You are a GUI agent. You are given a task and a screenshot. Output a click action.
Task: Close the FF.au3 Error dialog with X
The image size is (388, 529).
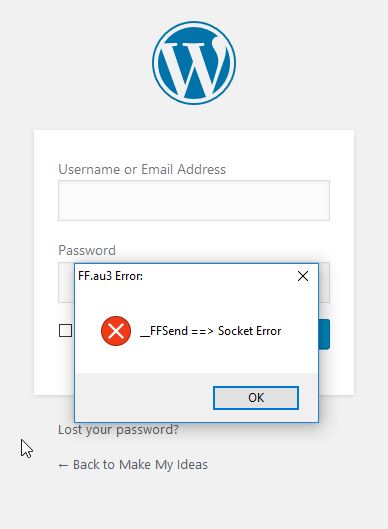pyautogui.click(x=303, y=276)
